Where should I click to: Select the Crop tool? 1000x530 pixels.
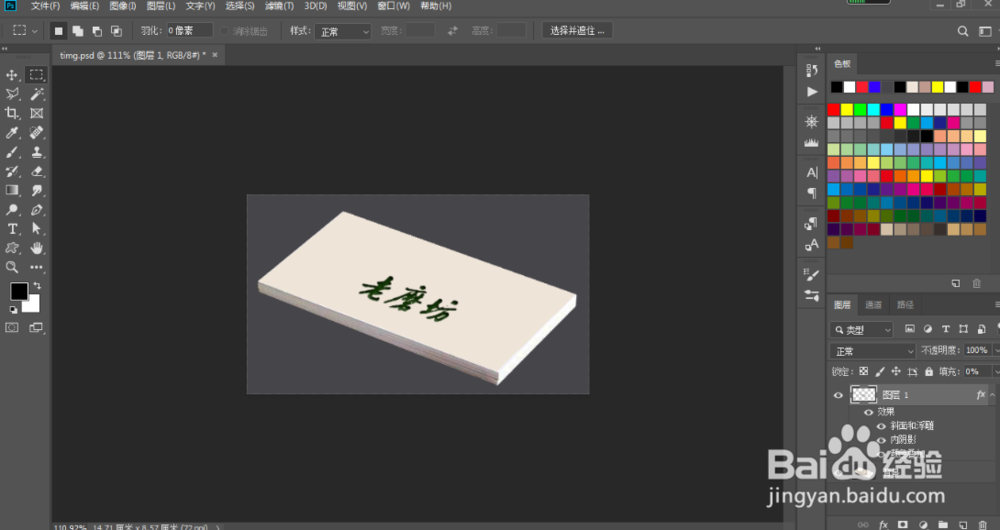click(12, 114)
